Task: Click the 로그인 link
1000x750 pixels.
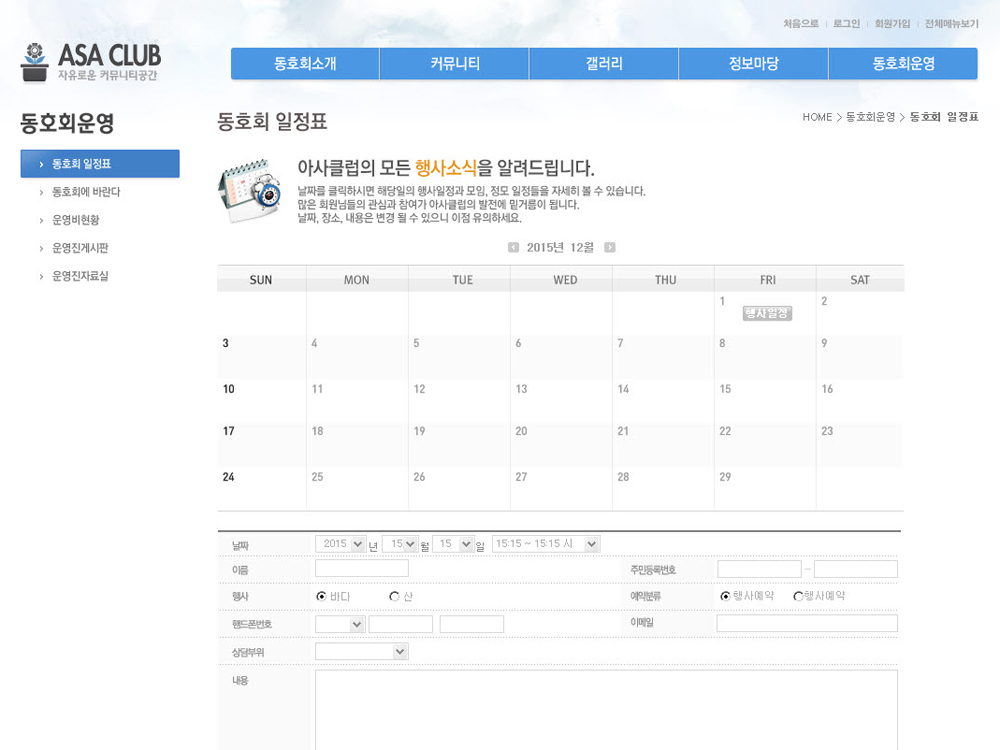Action: coord(846,24)
